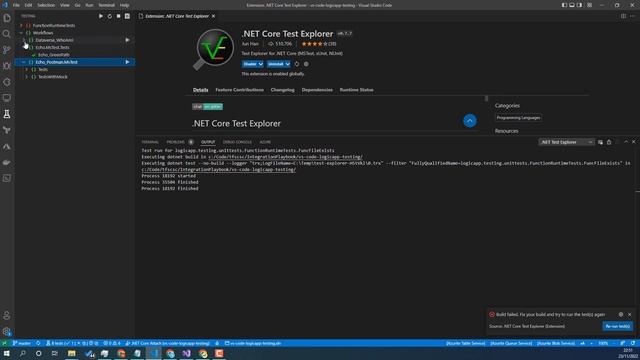Open Run and Debug view

click(x=7, y=66)
